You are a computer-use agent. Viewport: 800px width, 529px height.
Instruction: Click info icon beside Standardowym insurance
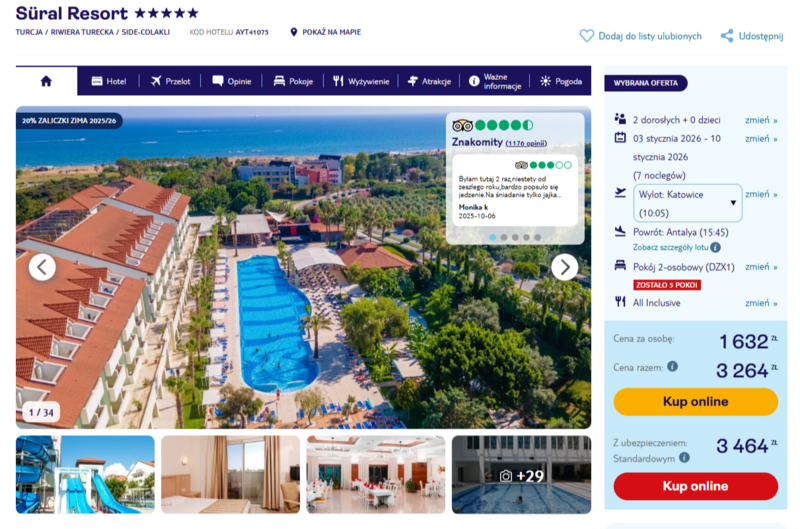tap(685, 458)
